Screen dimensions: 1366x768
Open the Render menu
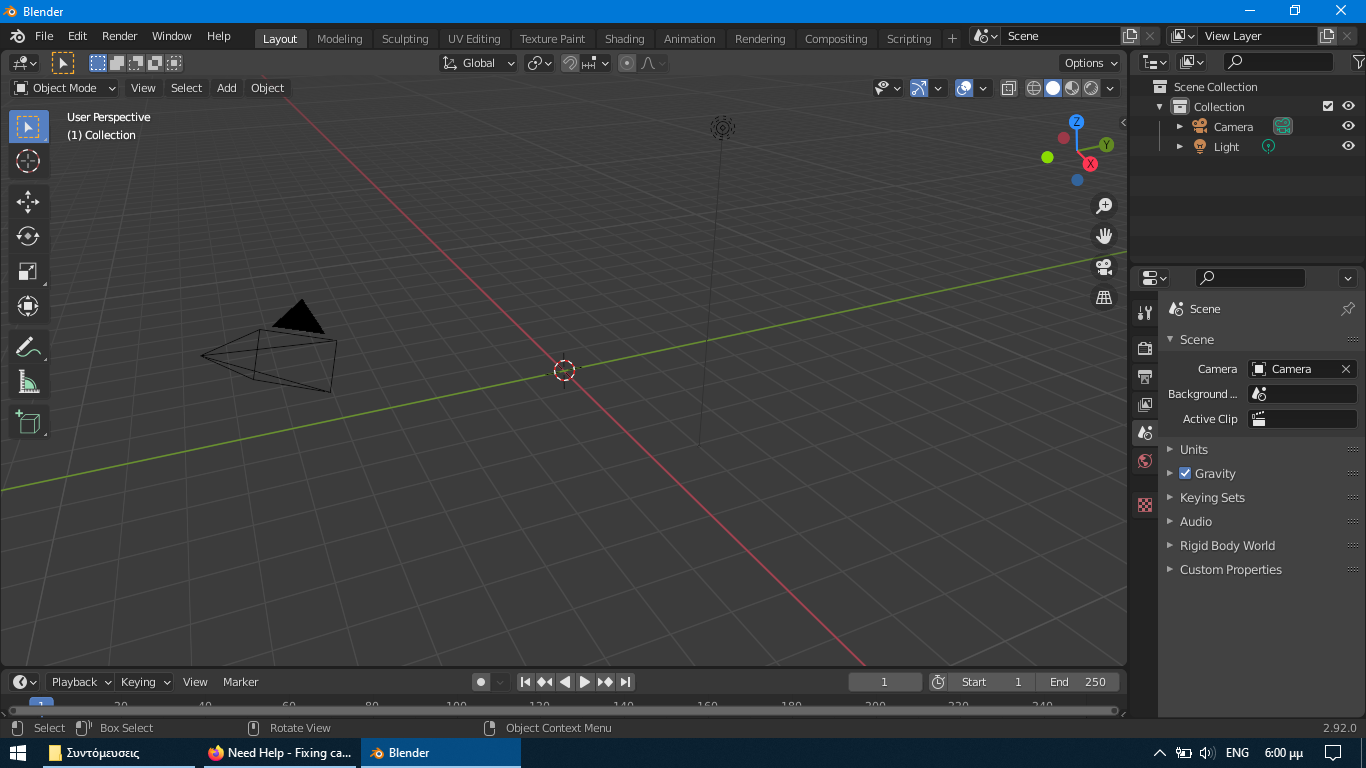pos(120,36)
